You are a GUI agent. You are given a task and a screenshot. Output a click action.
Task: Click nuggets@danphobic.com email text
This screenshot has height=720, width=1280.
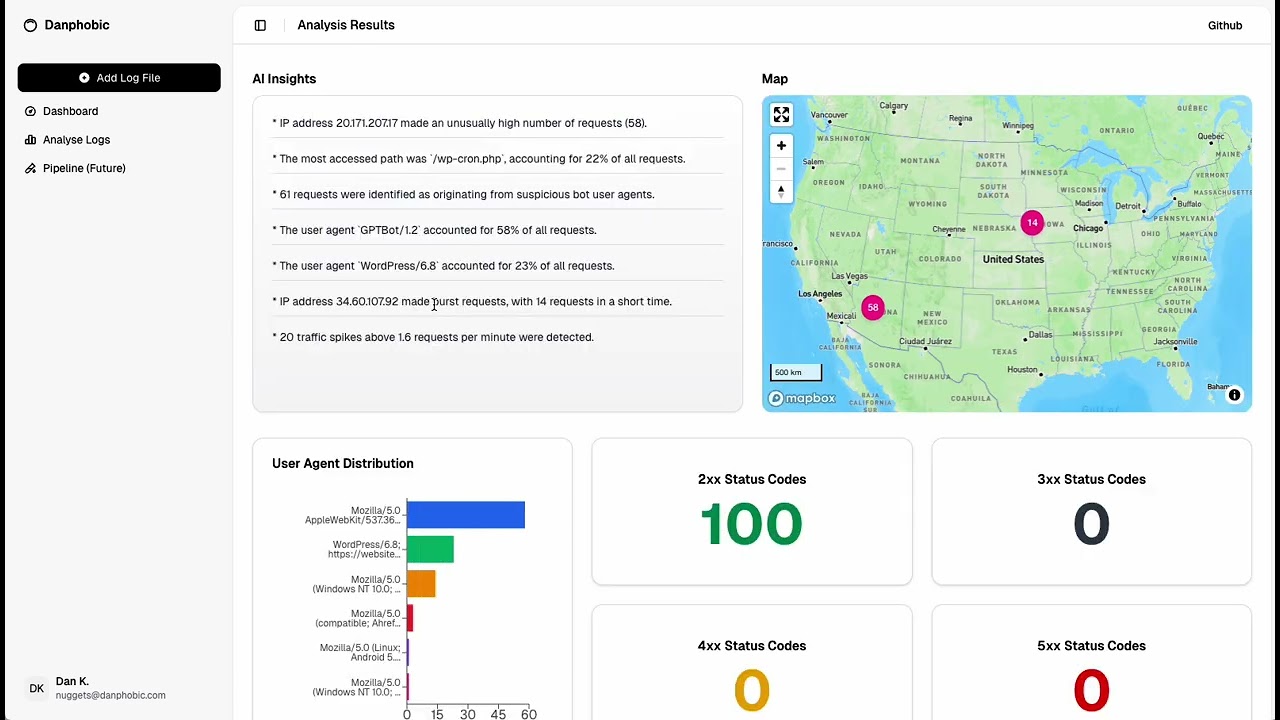point(111,695)
